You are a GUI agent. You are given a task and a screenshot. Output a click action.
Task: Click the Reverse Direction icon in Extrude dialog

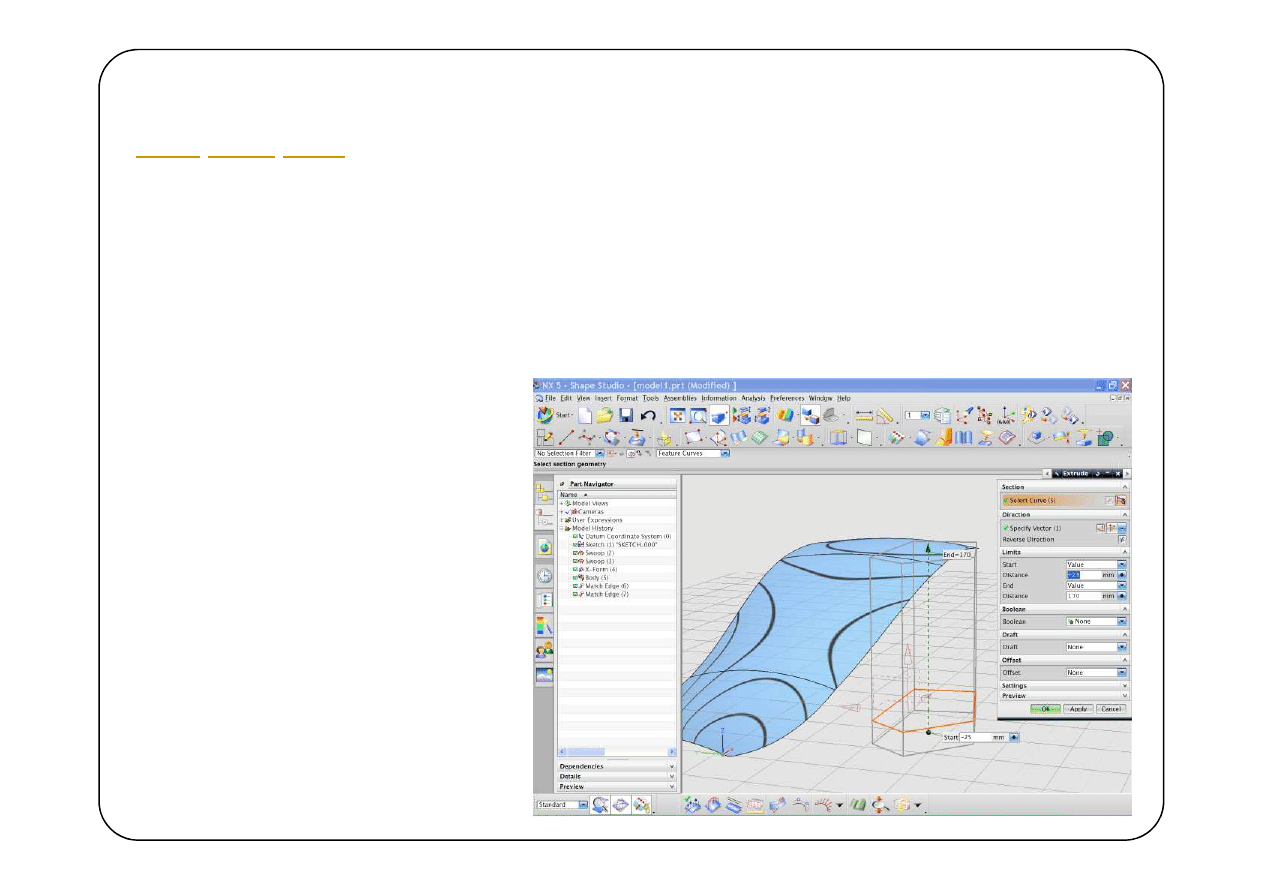(1122, 539)
